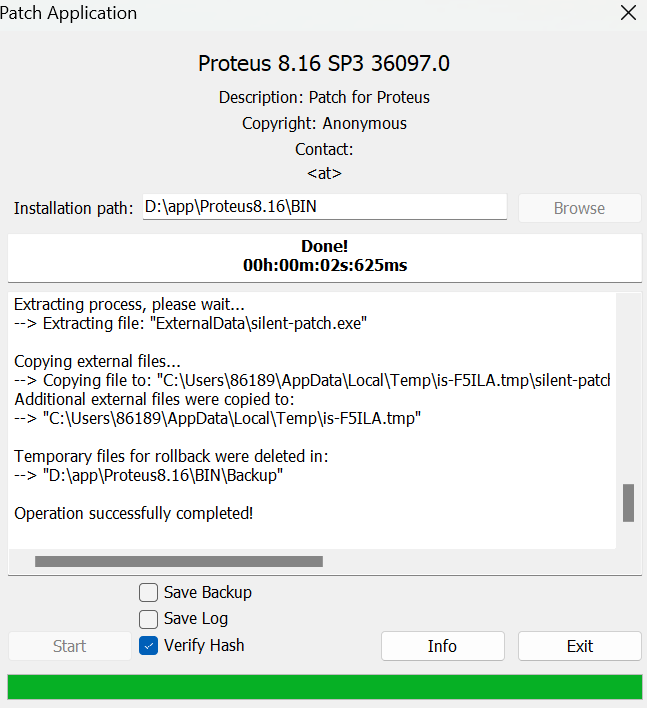Enable the Save Log checkbox

click(149, 619)
